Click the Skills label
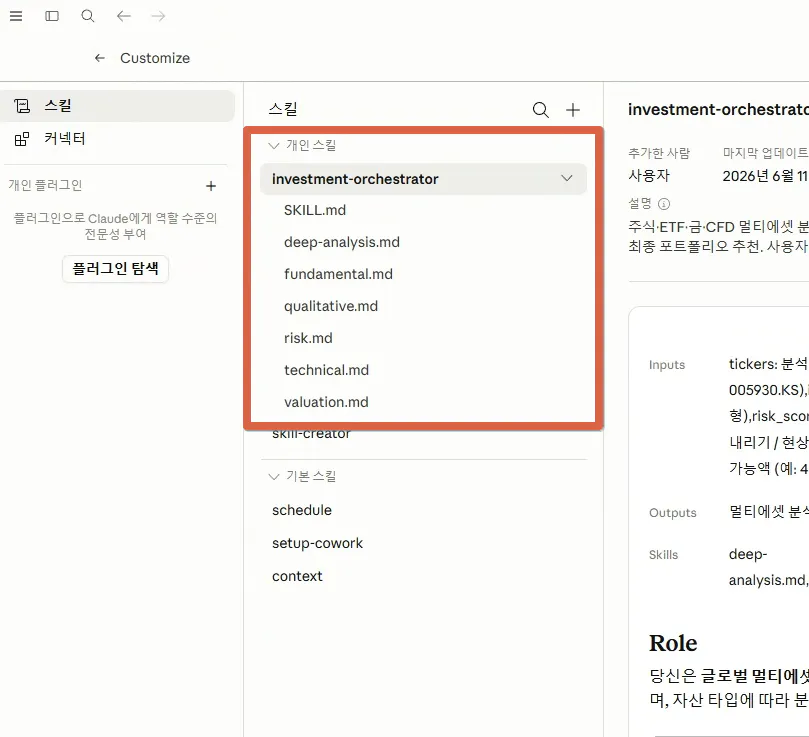809x737 pixels. coord(663,555)
